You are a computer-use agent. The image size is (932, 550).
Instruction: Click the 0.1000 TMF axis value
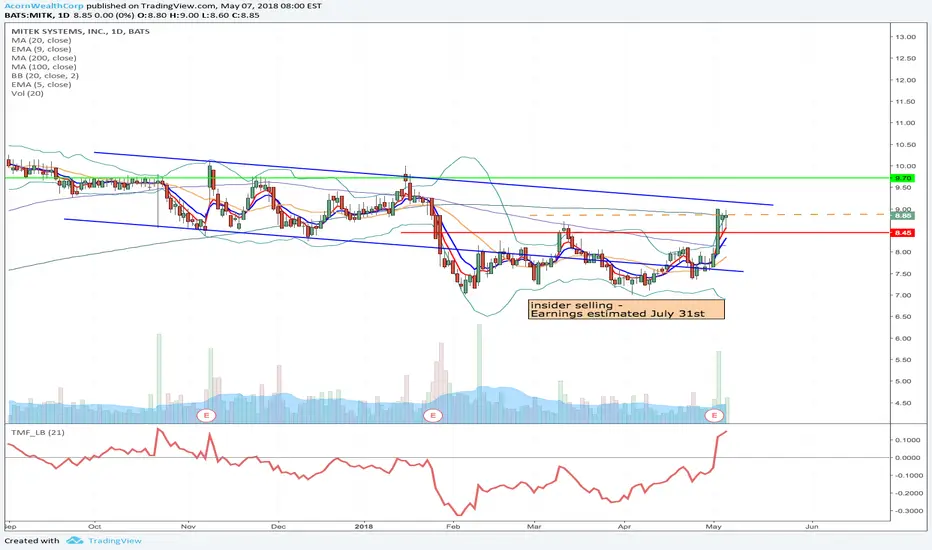click(909, 440)
